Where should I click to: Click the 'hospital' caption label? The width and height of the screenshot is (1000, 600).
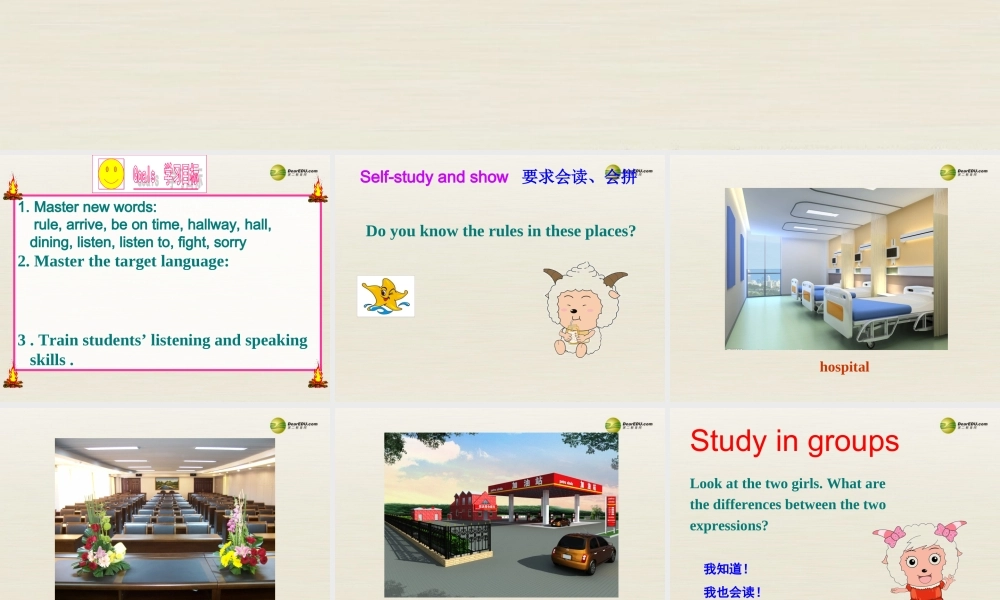(843, 367)
